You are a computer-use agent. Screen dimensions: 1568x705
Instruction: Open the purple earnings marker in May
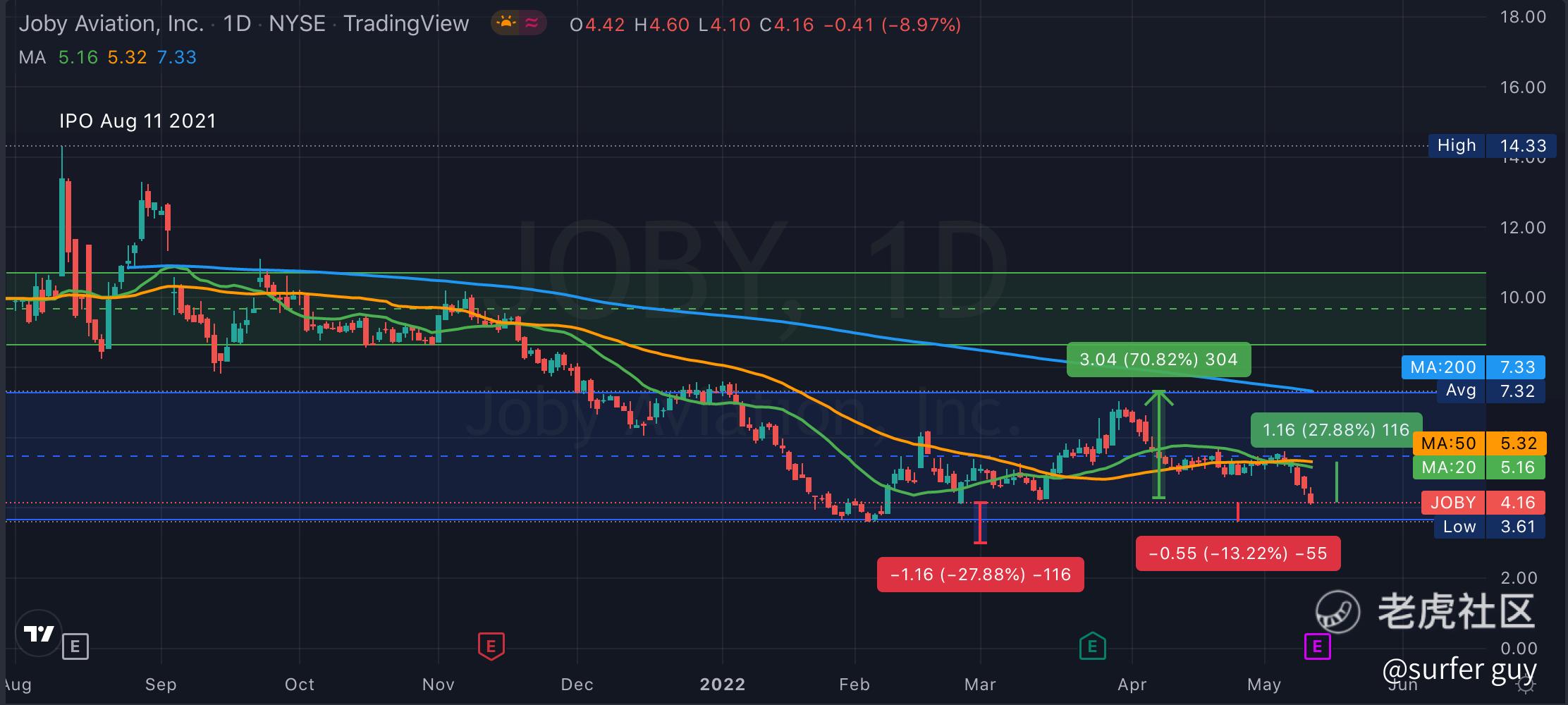click(x=1317, y=646)
